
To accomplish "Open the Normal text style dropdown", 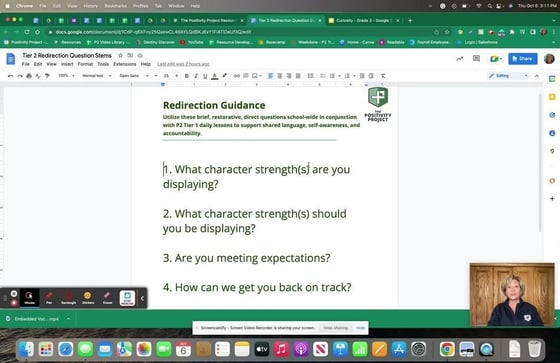I will 96,76.
